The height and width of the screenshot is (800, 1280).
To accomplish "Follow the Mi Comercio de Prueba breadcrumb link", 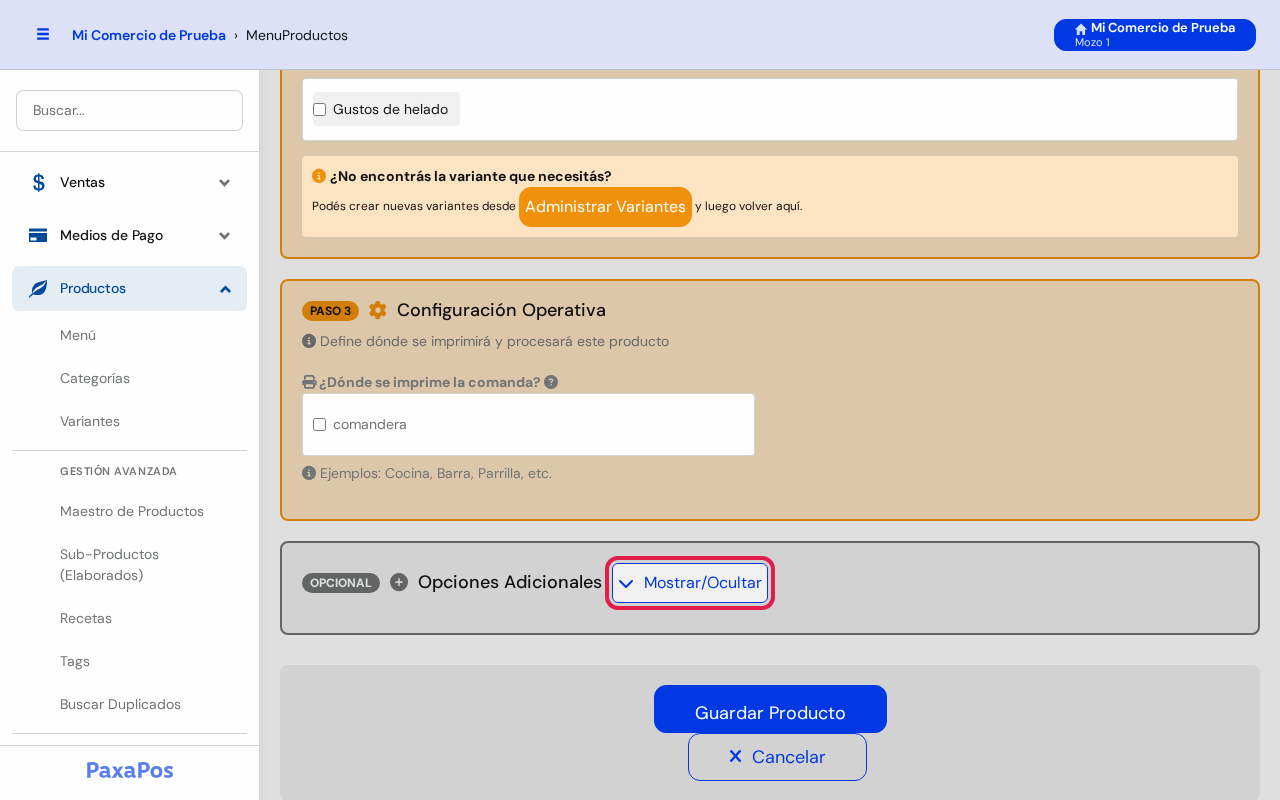I will 149,35.
